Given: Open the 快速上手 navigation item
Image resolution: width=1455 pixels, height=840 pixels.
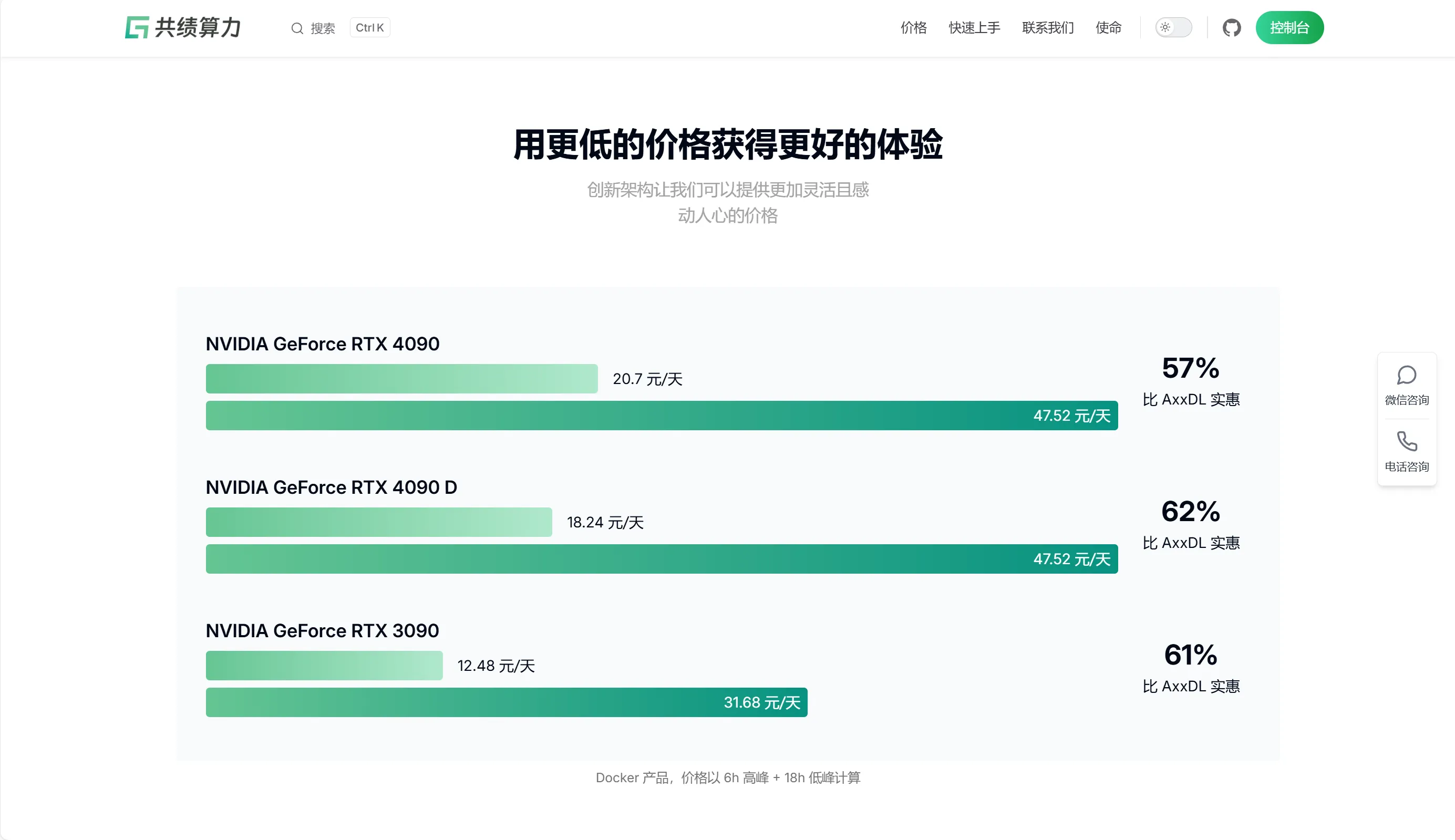Looking at the screenshot, I should (x=973, y=27).
